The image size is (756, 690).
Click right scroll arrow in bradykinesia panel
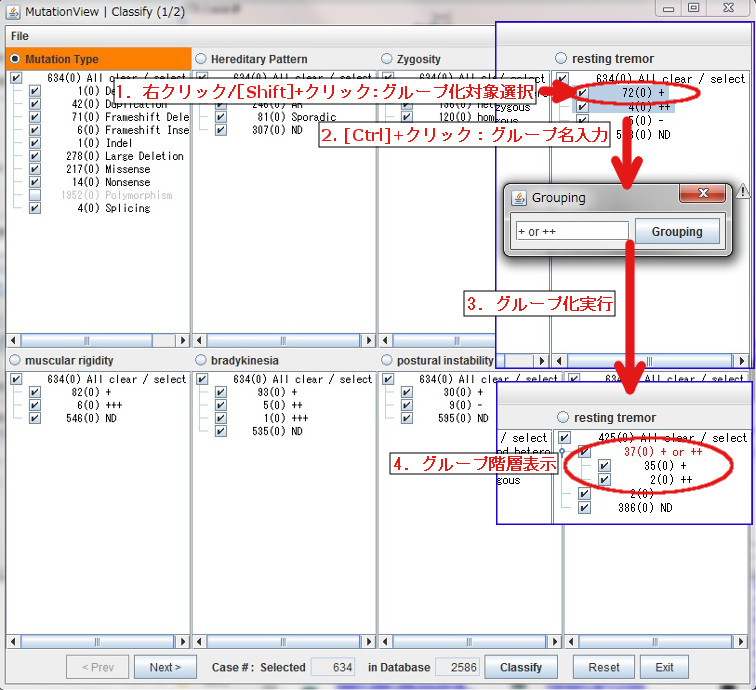[x=368, y=640]
